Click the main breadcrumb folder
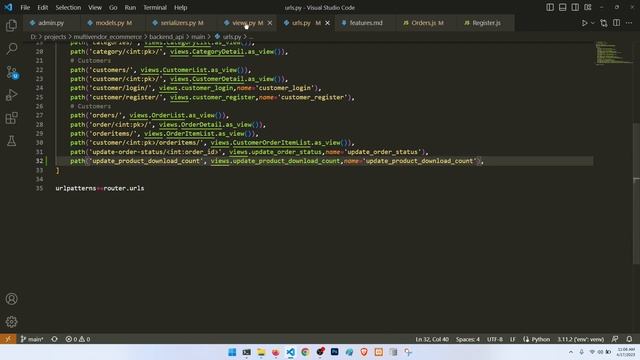 pos(198,37)
